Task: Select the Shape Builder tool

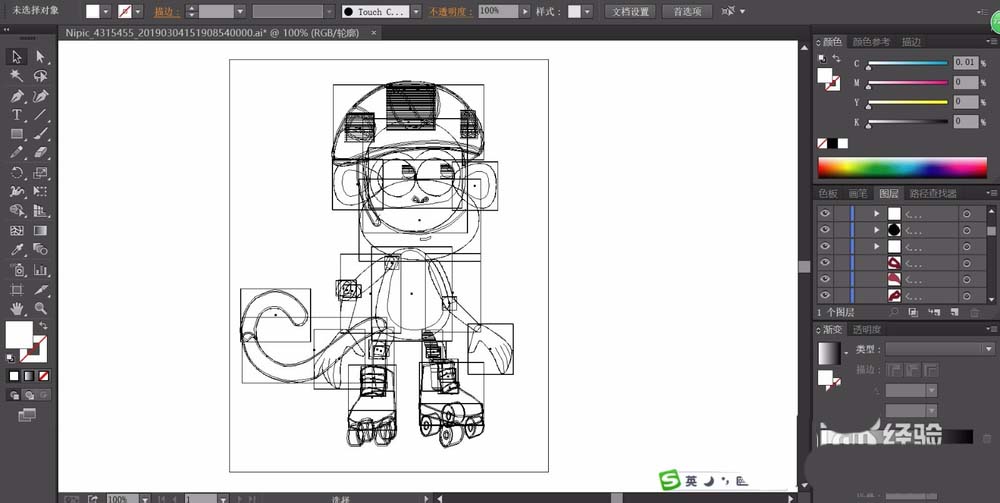Action: click(x=17, y=211)
